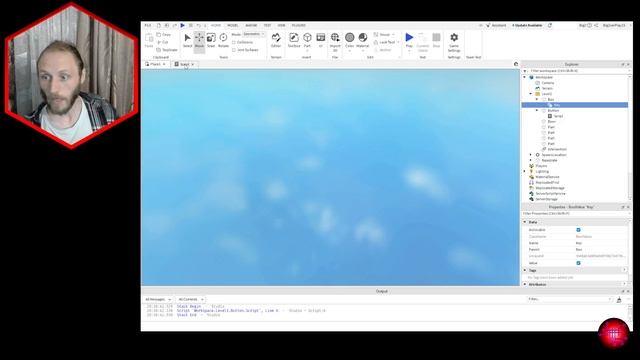Insert a new Part

pyautogui.click(x=307, y=41)
